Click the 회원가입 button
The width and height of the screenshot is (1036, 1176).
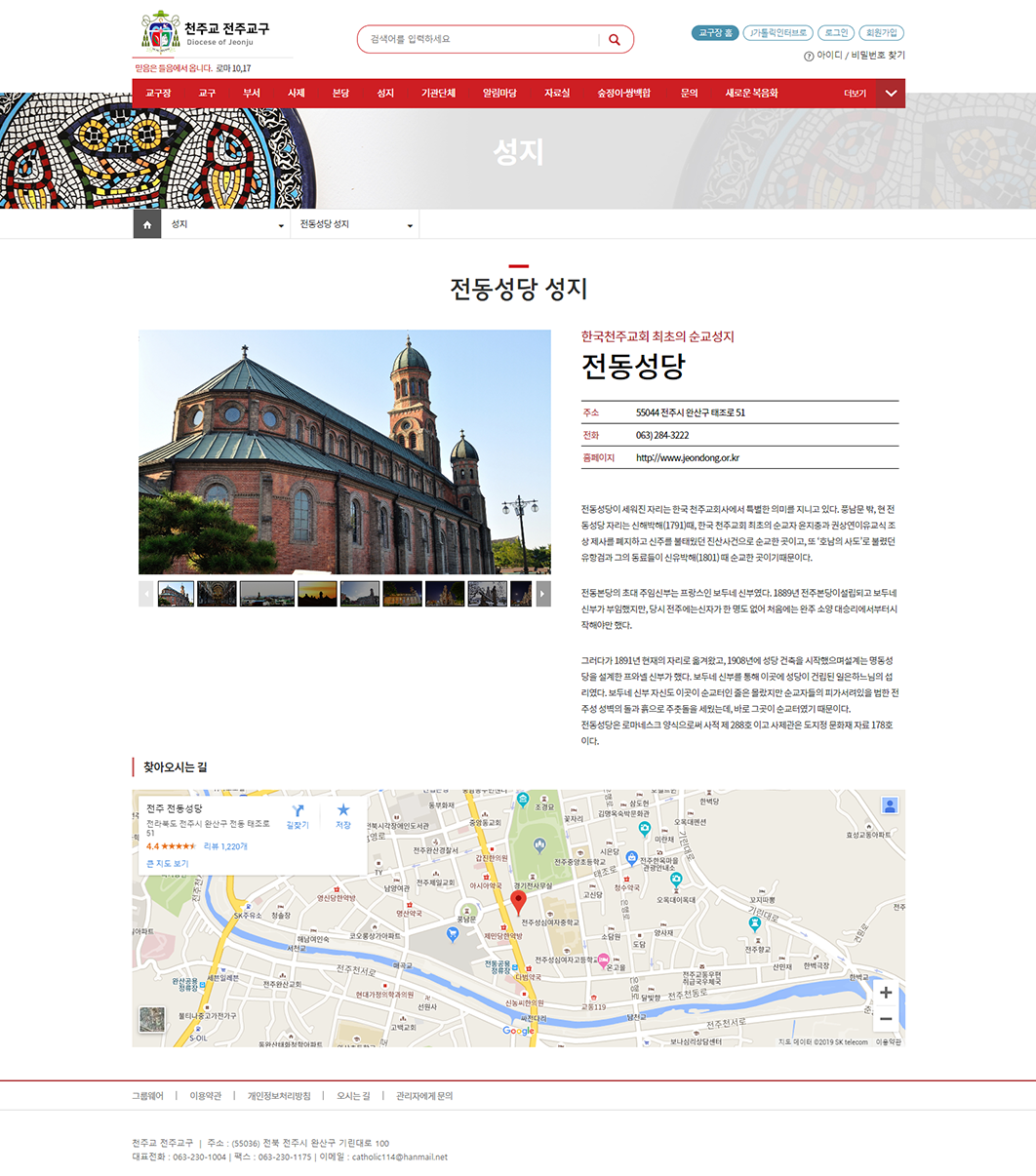(882, 33)
